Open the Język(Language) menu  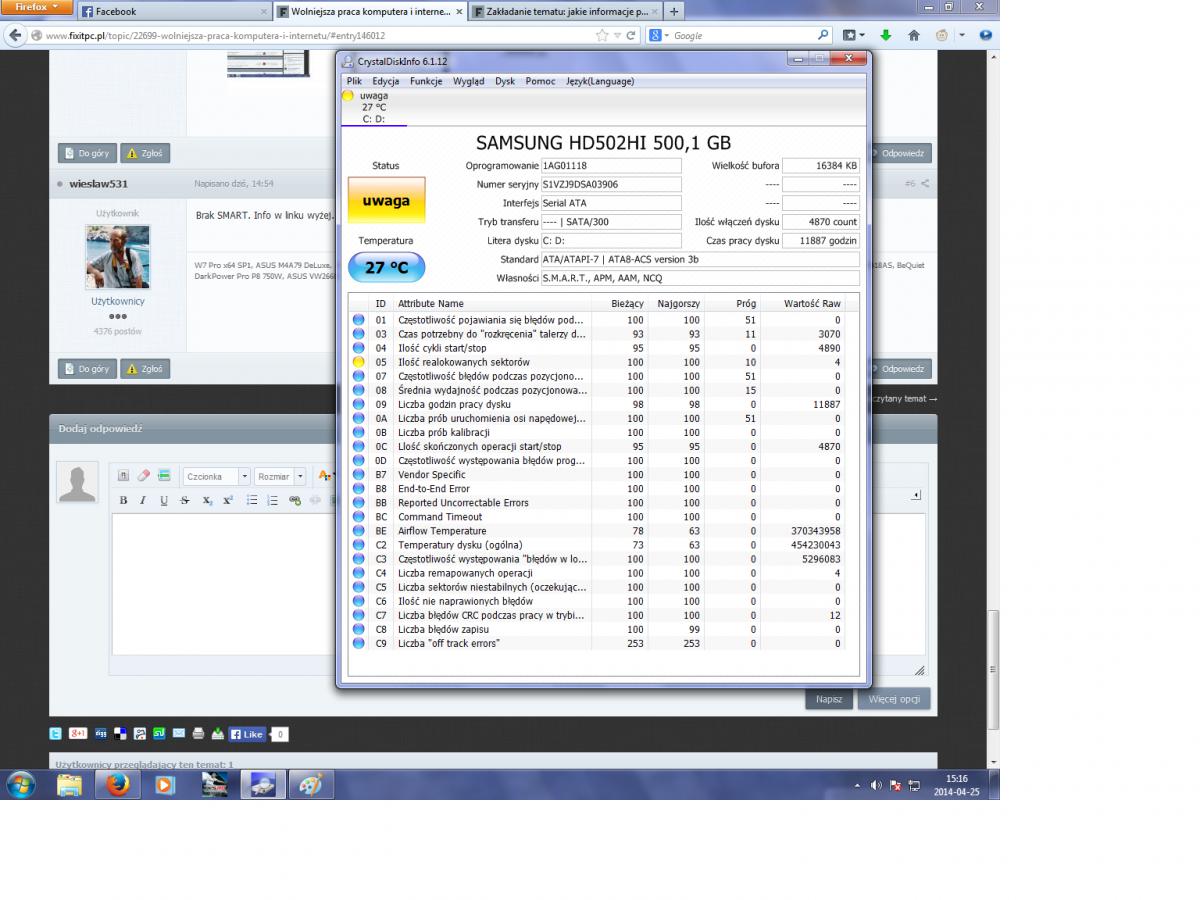tap(600, 81)
